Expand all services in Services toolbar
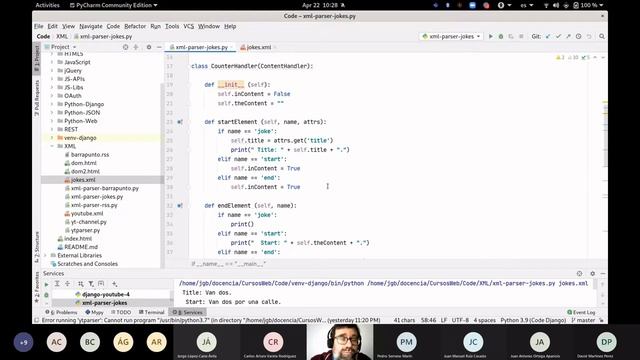This screenshot has height=360, width=640. pyautogui.click(x=57, y=284)
